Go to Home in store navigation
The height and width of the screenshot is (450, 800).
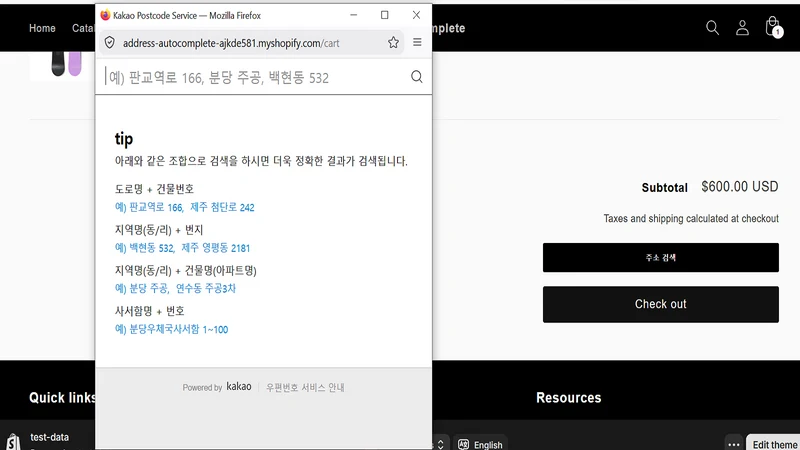coord(42,28)
